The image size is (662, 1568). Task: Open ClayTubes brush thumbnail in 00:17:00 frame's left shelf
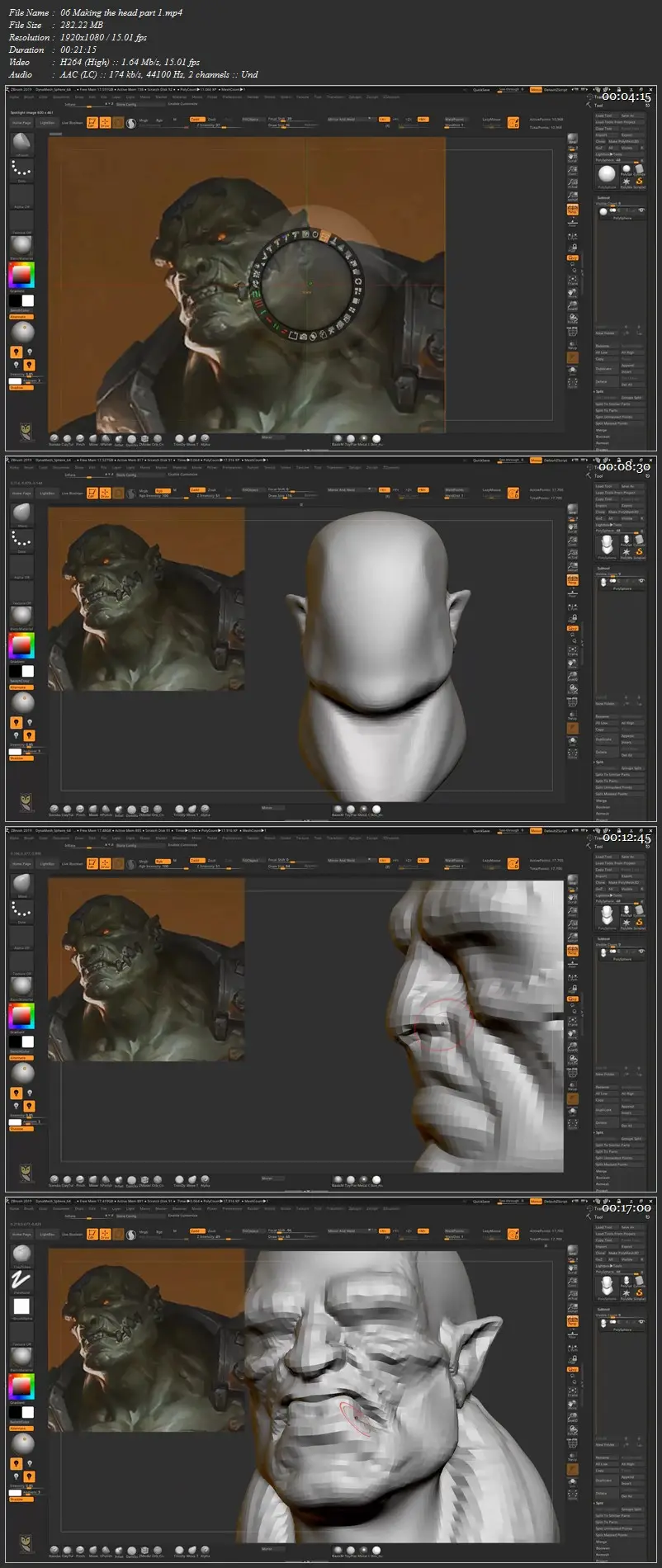21,1254
